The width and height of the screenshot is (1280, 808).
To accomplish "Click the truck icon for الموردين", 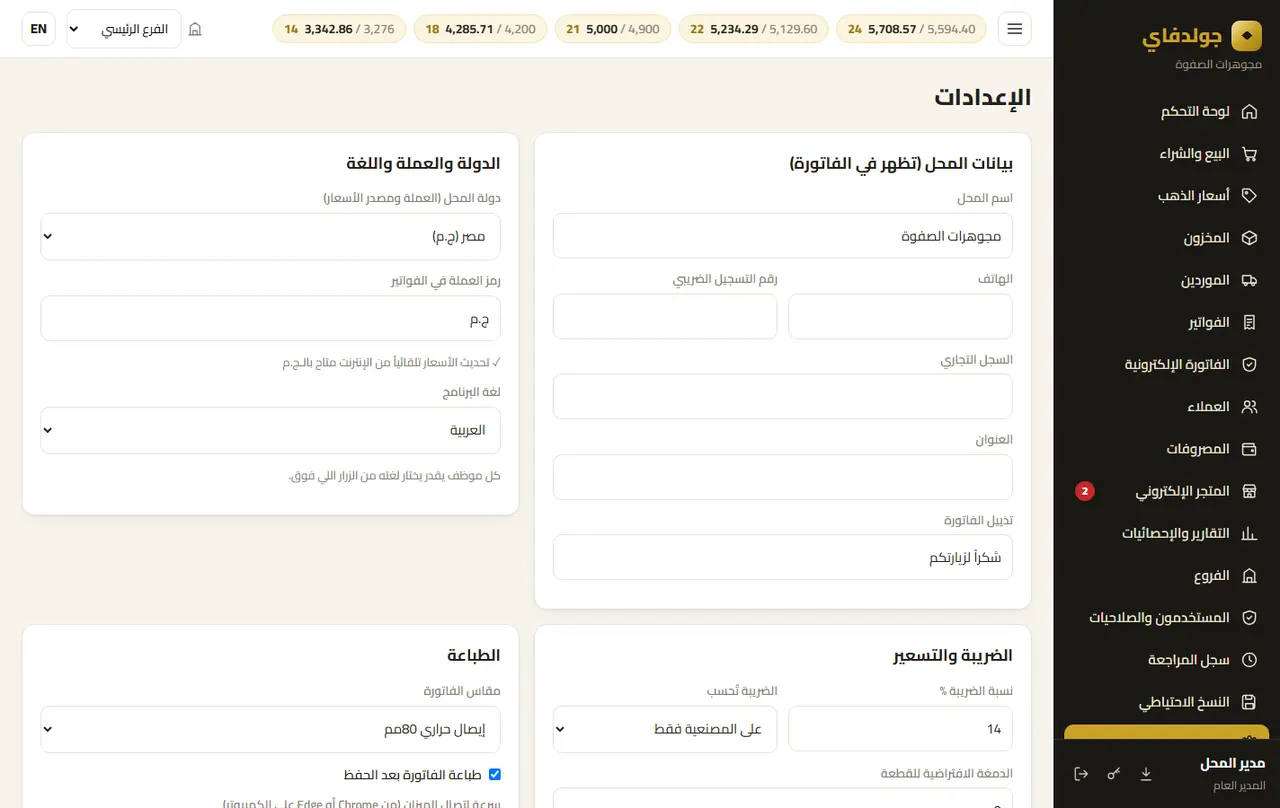I will click(1249, 281).
